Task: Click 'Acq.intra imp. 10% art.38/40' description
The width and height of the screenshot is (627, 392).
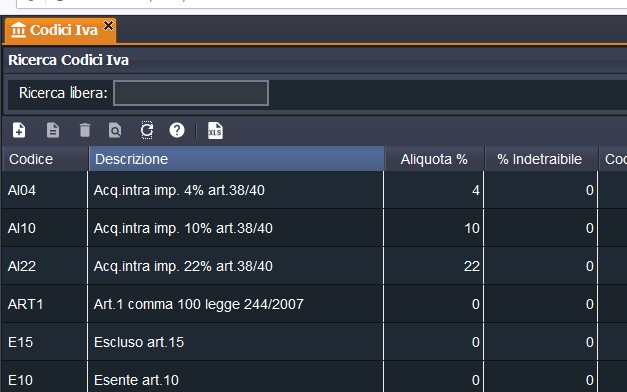Action: coord(183,228)
